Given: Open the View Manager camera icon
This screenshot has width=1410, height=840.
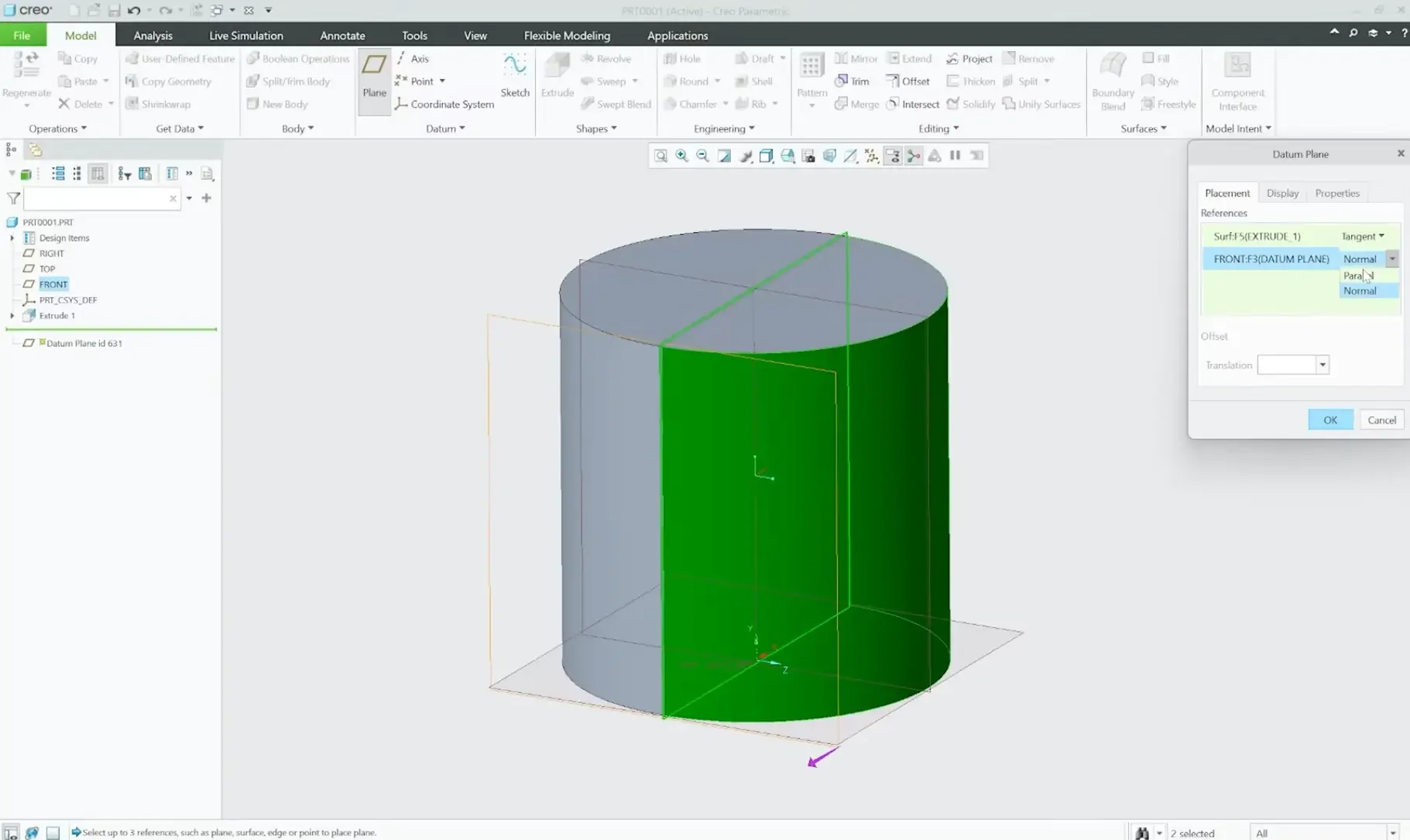Looking at the screenshot, I should click(808, 156).
